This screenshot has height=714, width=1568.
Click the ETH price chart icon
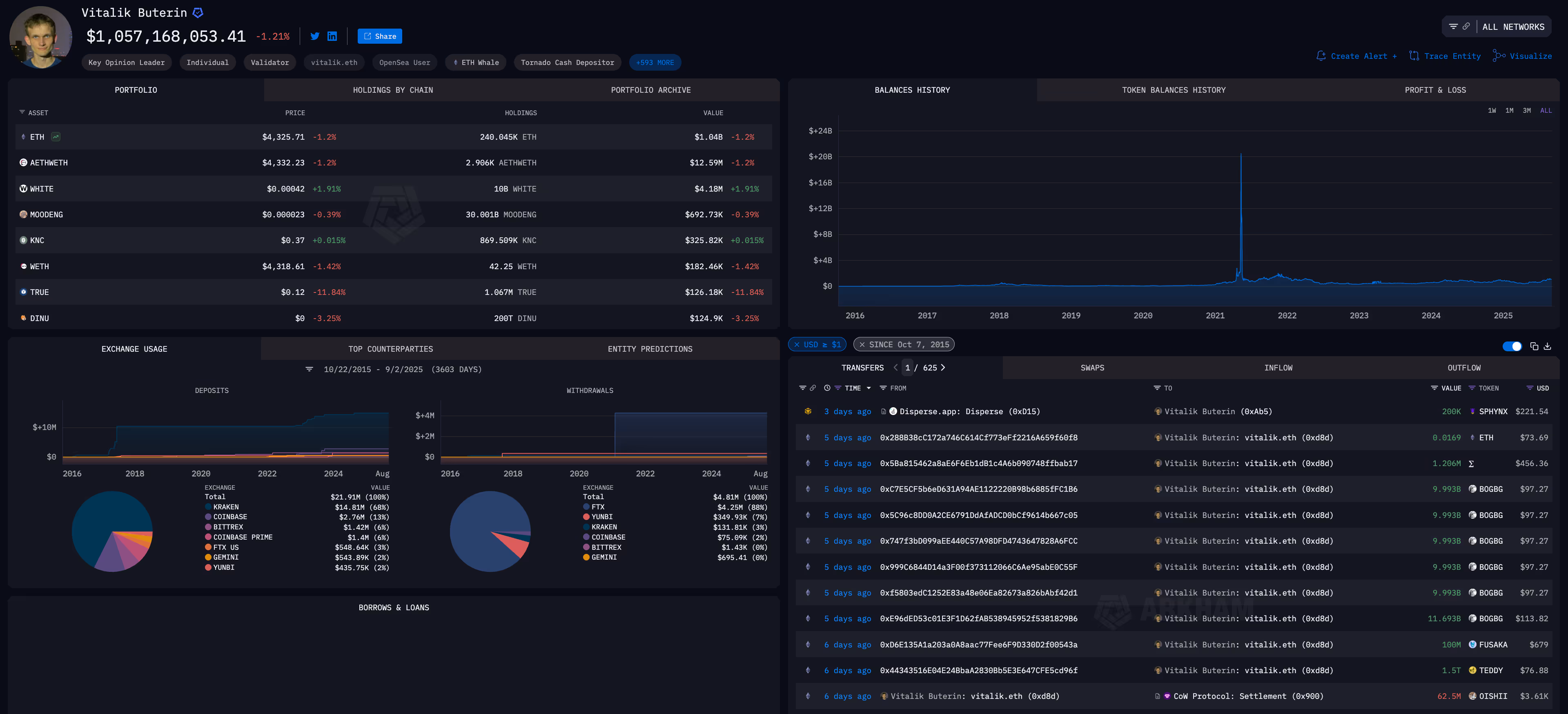tap(56, 137)
